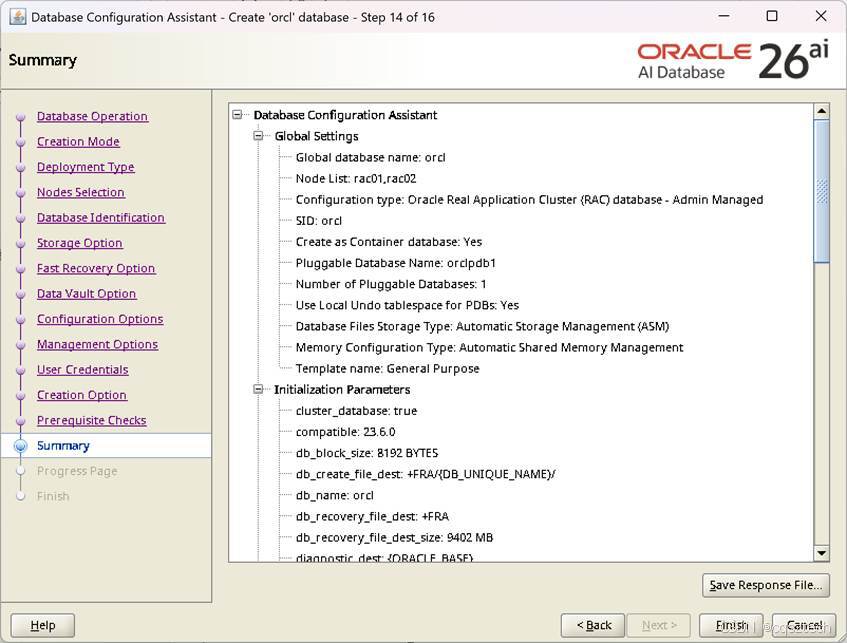
Task: Select 'Create as Container database: Yes' row
Action: pos(389,242)
